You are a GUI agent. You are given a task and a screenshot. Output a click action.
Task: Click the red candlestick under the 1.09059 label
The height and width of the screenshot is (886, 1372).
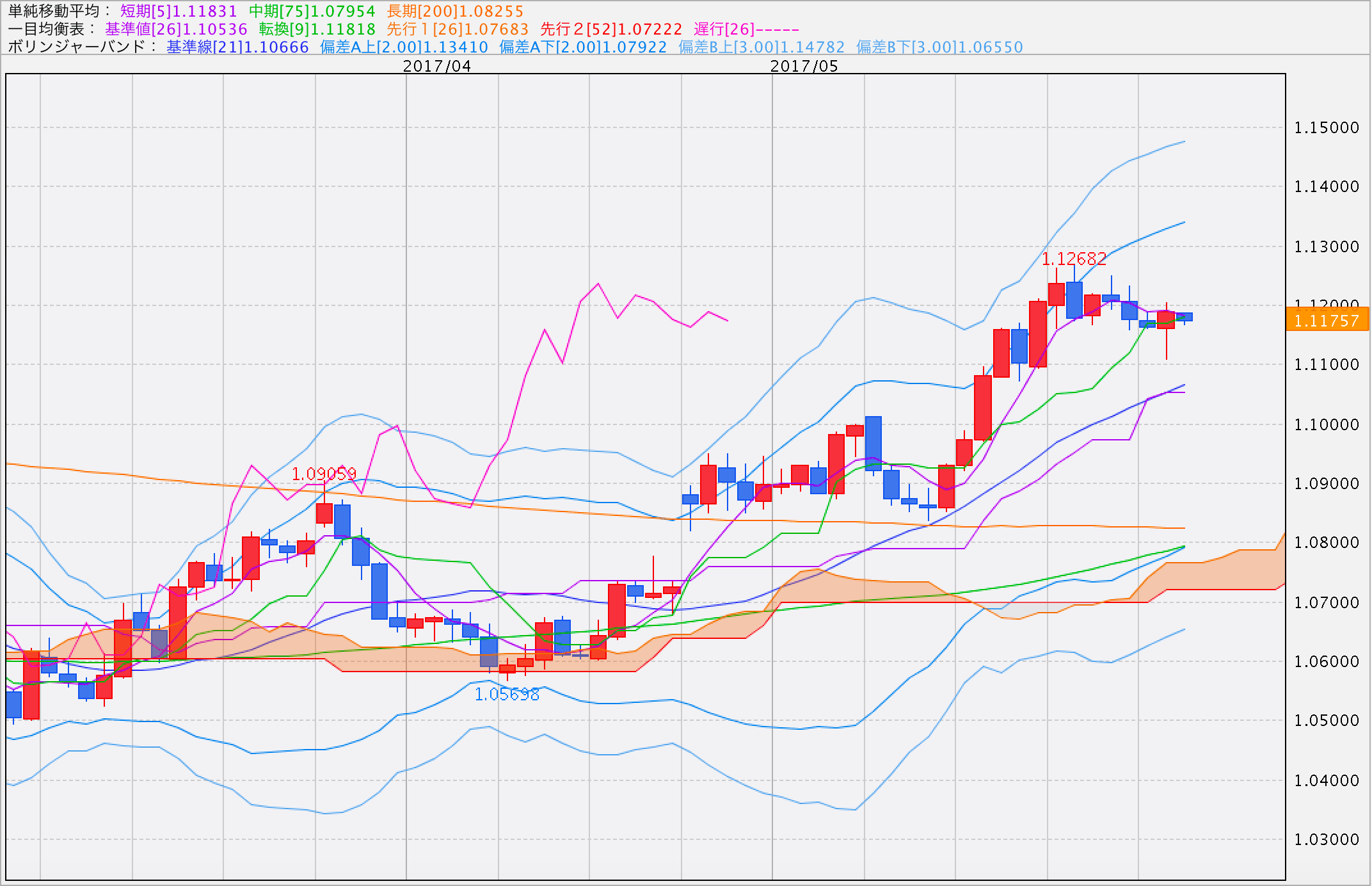coord(324,513)
